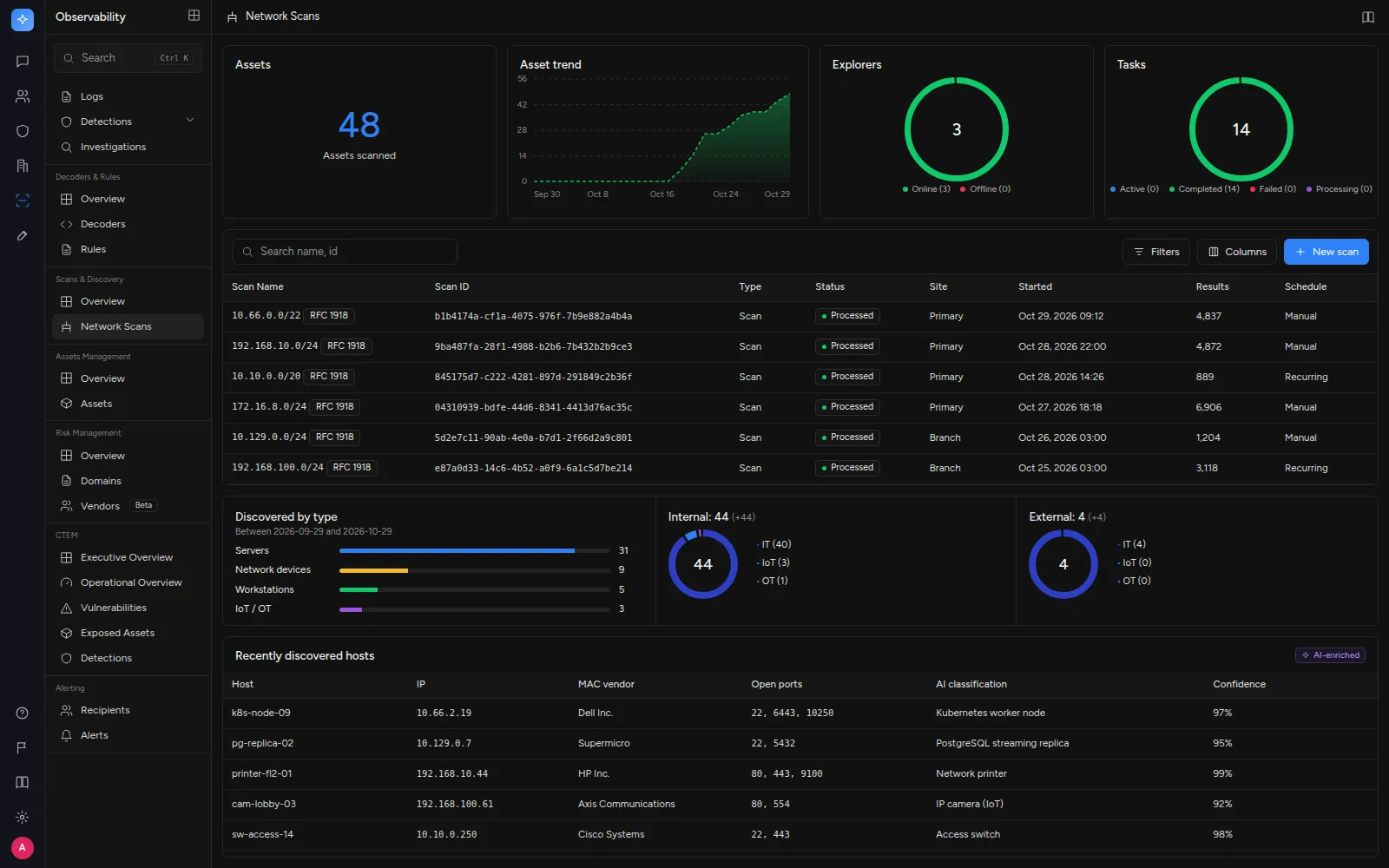Open Executive Overview in CTEM
Screen dimensions: 1389x868
pyautogui.click(x=128, y=557)
